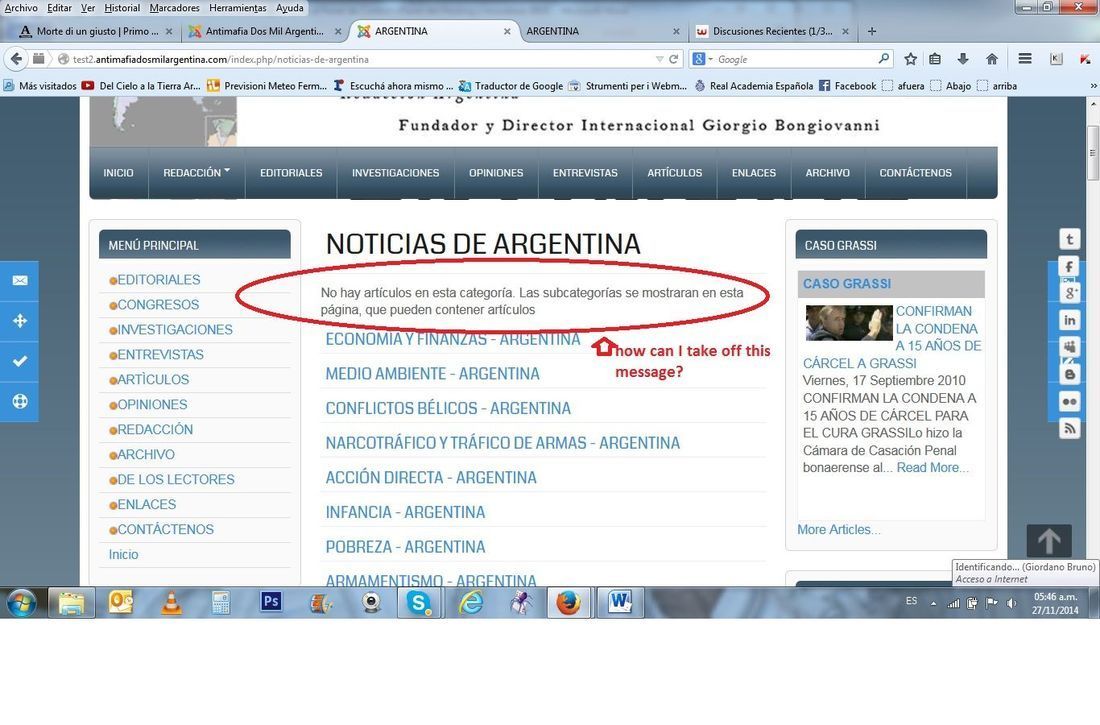
Task: Open the Windows Start button
Action: (x=21, y=603)
